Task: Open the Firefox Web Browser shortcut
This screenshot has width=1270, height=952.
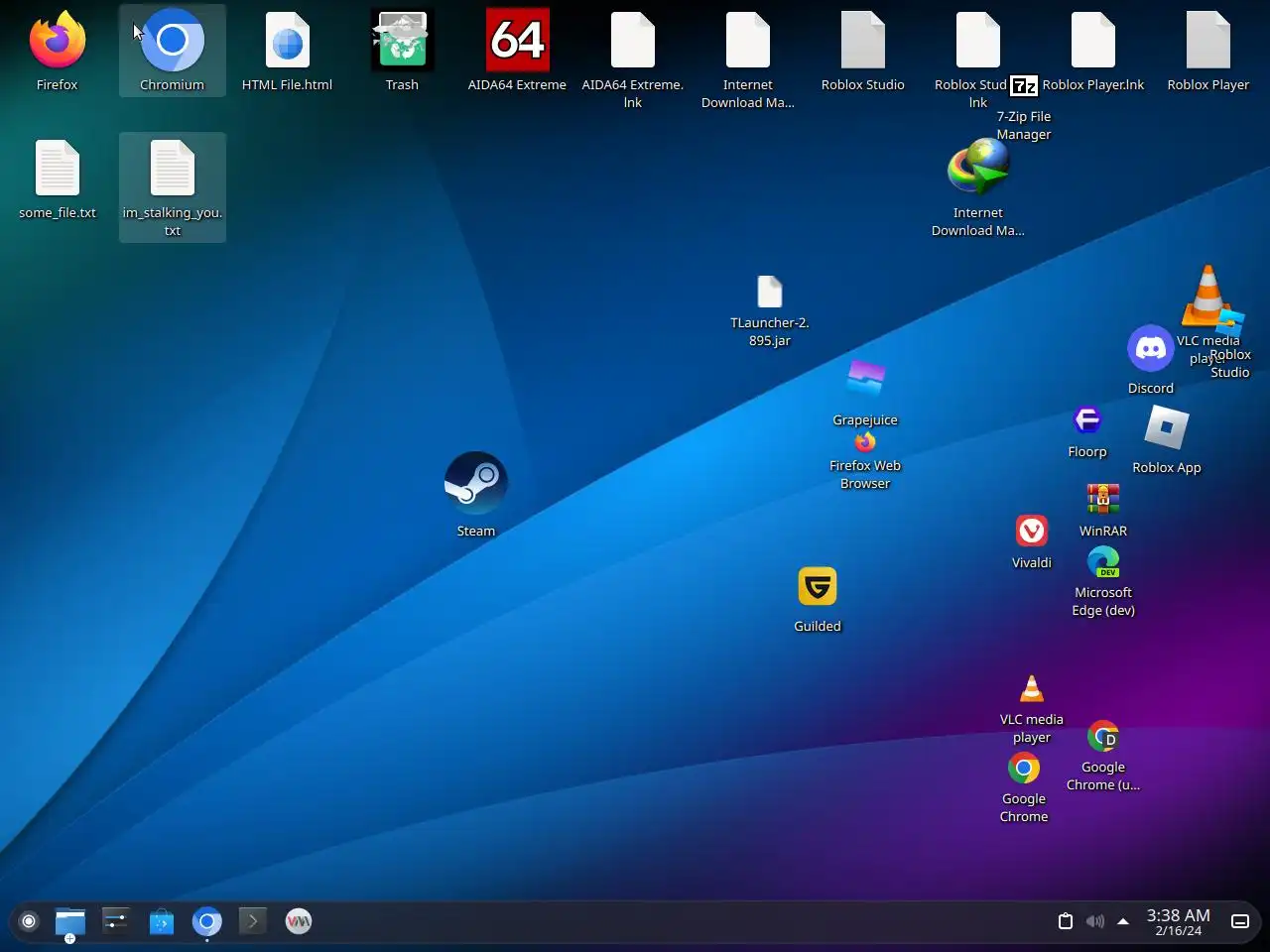Action: (865, 442)
